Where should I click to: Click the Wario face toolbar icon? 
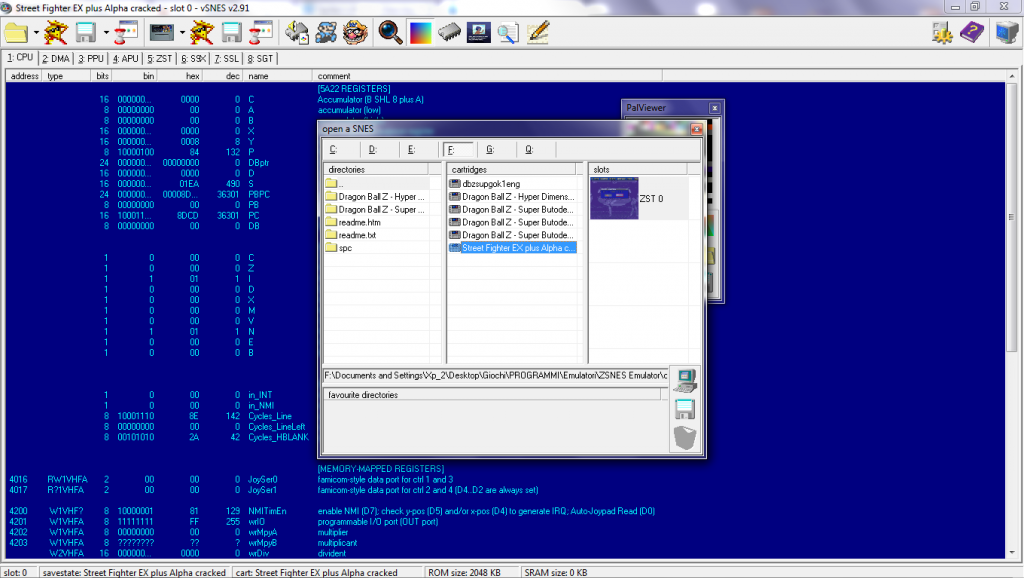click(356, 32)
